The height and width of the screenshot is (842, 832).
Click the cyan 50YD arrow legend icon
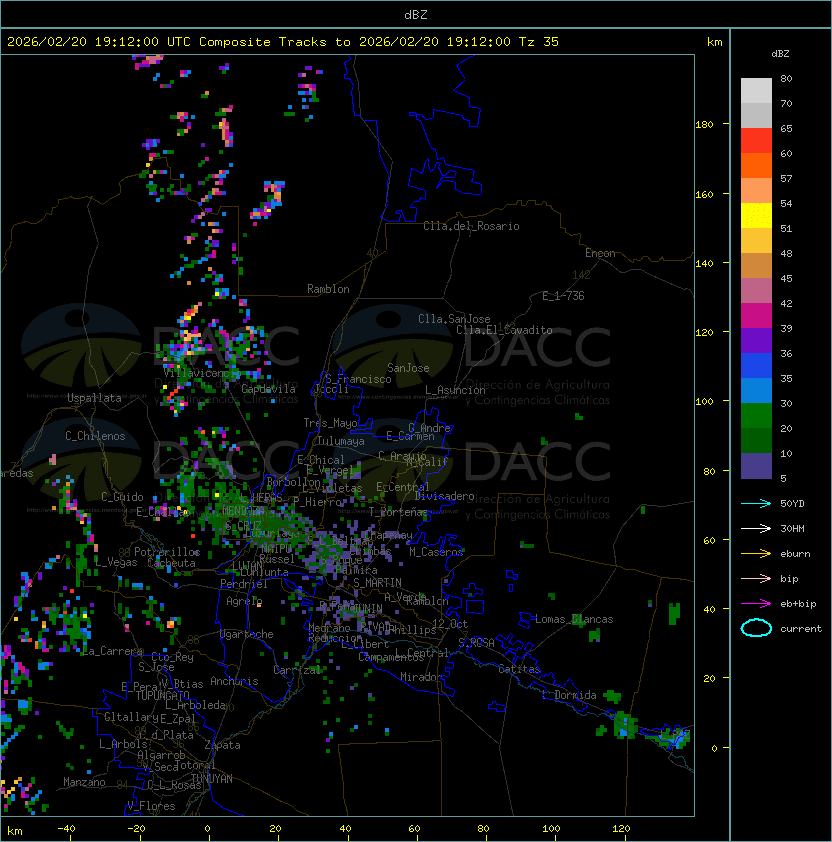(756, 503)
